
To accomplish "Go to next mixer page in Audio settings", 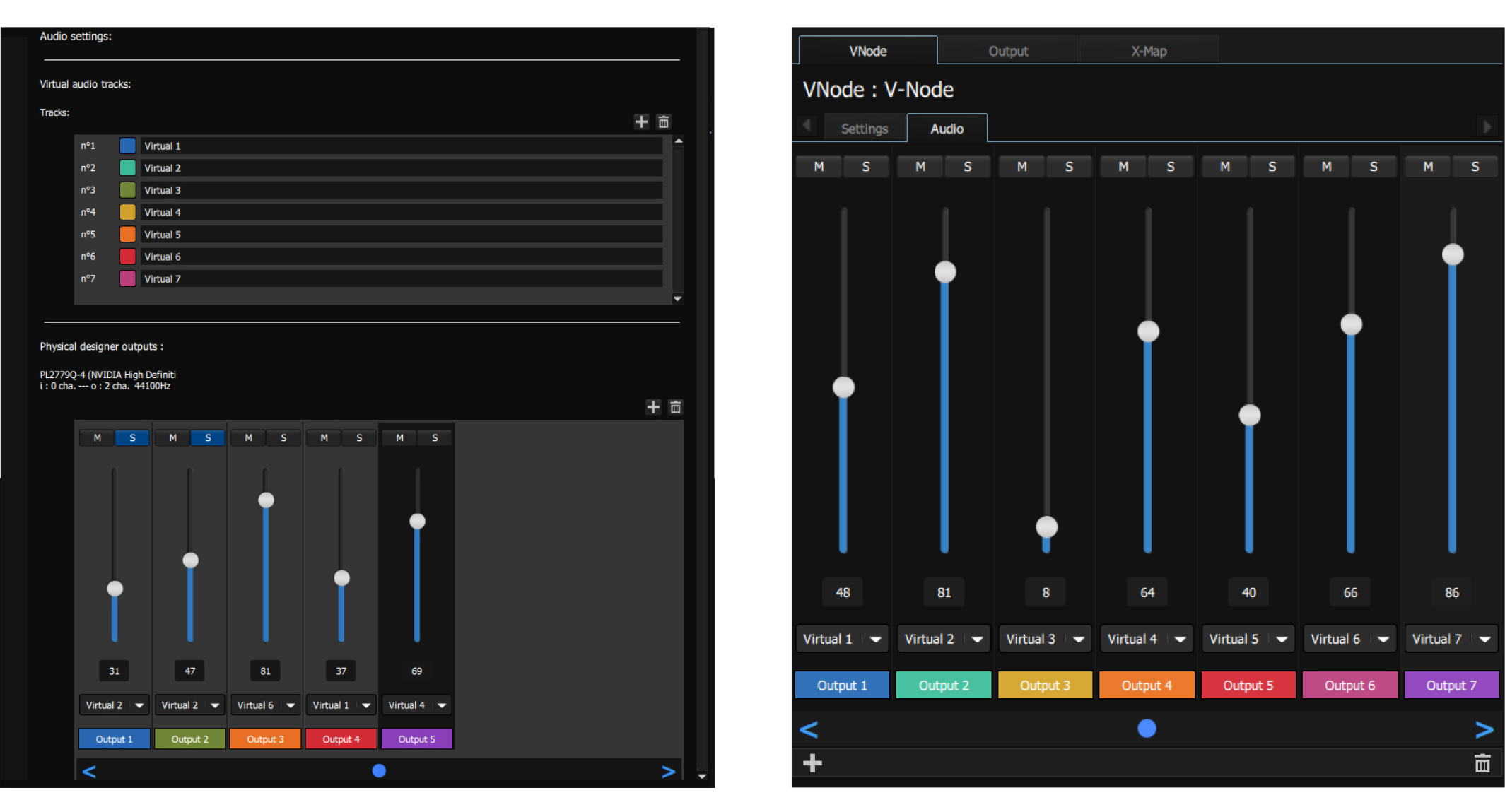I will (x=668, y=771).
